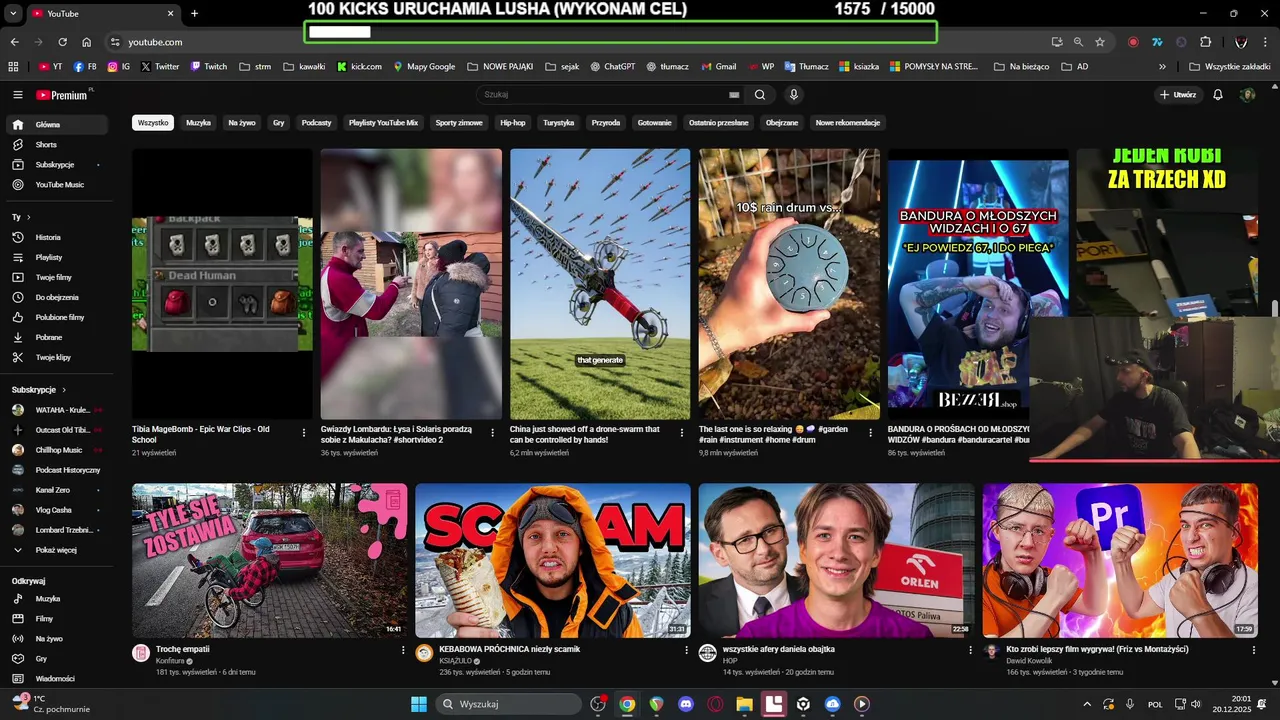Select the Podcasty filter chip

click(x=317, y=123)
